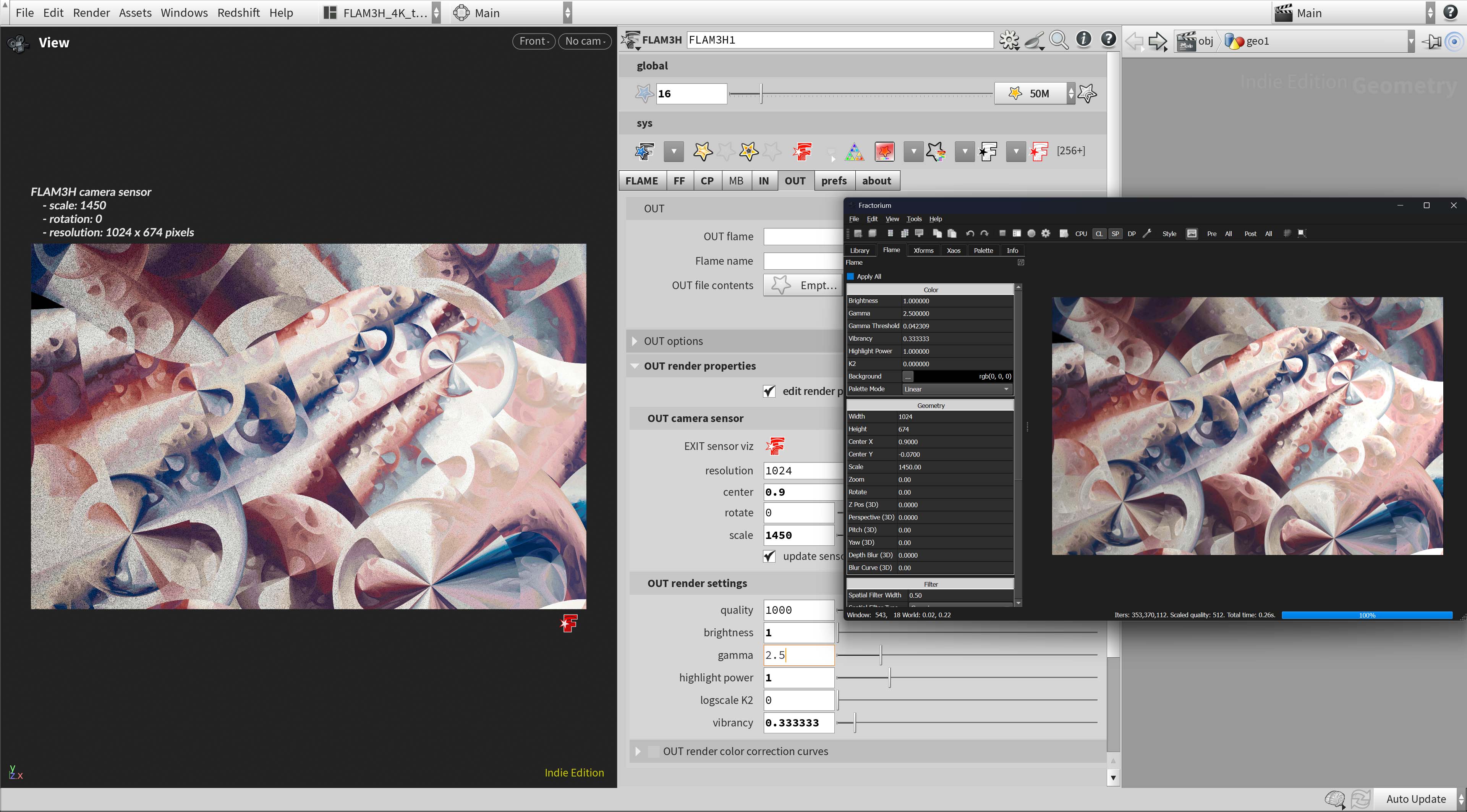Click the undo arrow in Fractorium toolbar
Viewport: 1467px width, 812px height.
(x=970, y=233)
